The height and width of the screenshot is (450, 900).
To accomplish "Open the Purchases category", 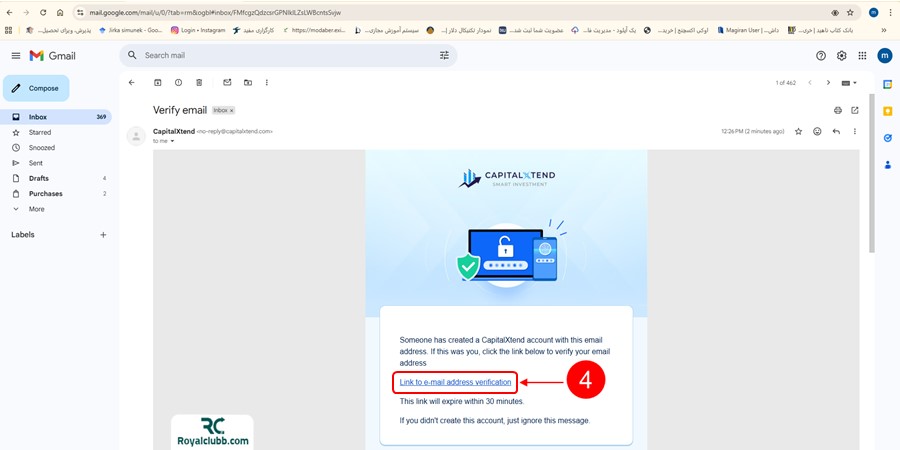I will [45, 194].
